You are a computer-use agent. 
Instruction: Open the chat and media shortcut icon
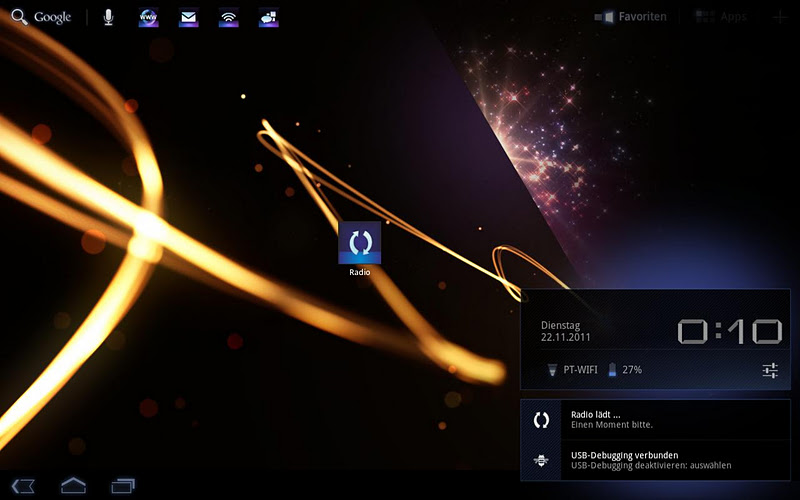268,17
